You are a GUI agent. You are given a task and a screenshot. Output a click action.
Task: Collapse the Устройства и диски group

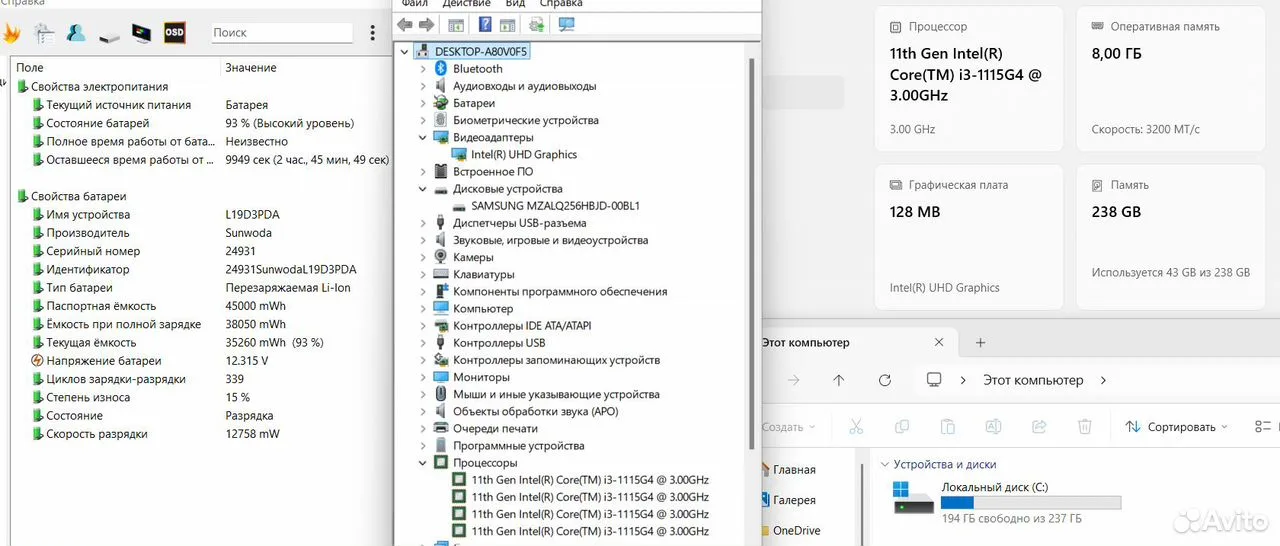point(884,465)
